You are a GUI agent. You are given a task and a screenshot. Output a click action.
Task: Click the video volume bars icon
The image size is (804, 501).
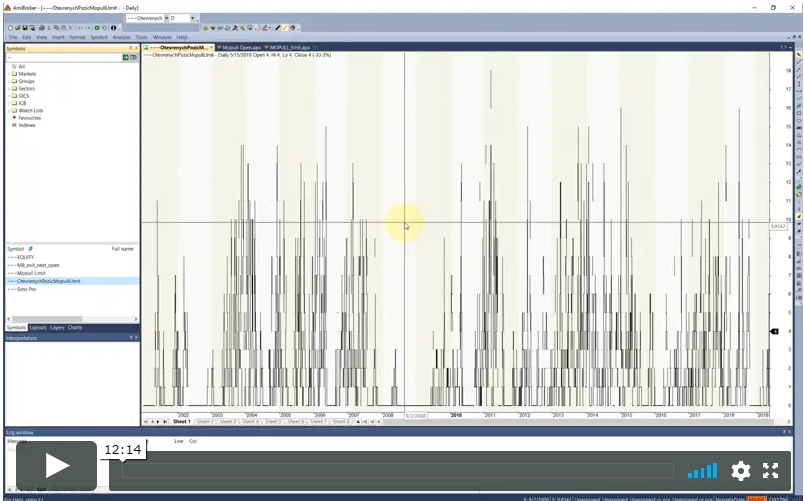click(x=702, y=471)
